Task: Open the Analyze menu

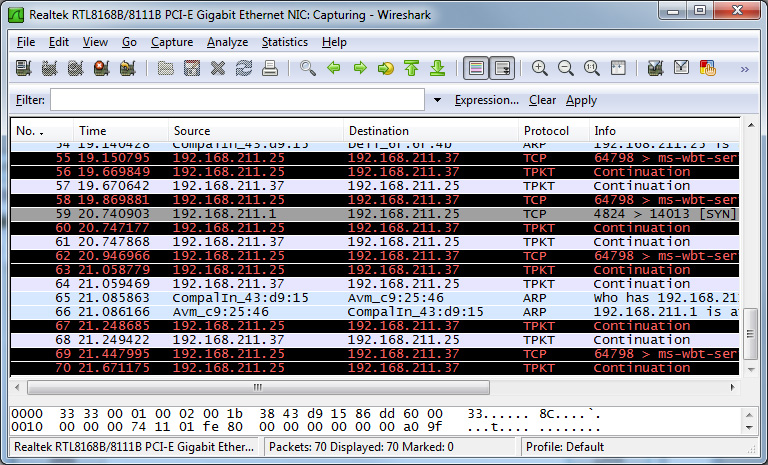Action: point(227,42)
